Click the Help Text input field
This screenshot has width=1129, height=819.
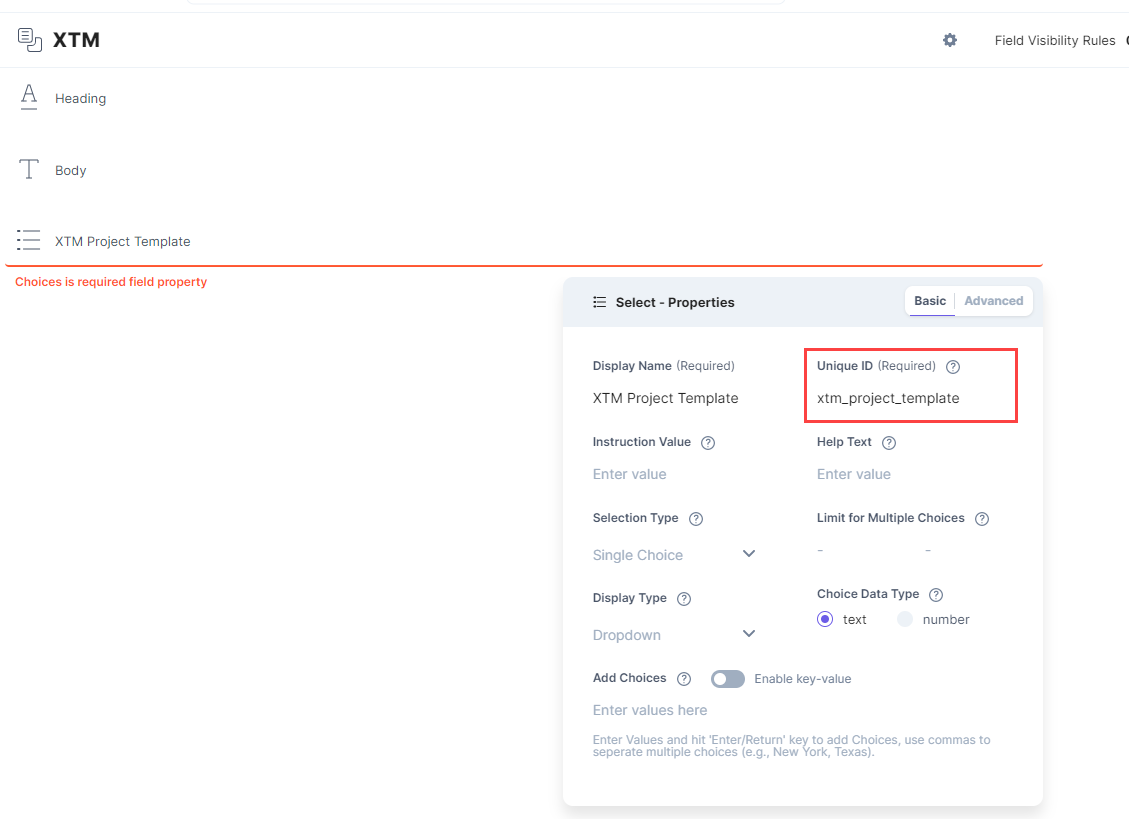(x=911, y=474)
